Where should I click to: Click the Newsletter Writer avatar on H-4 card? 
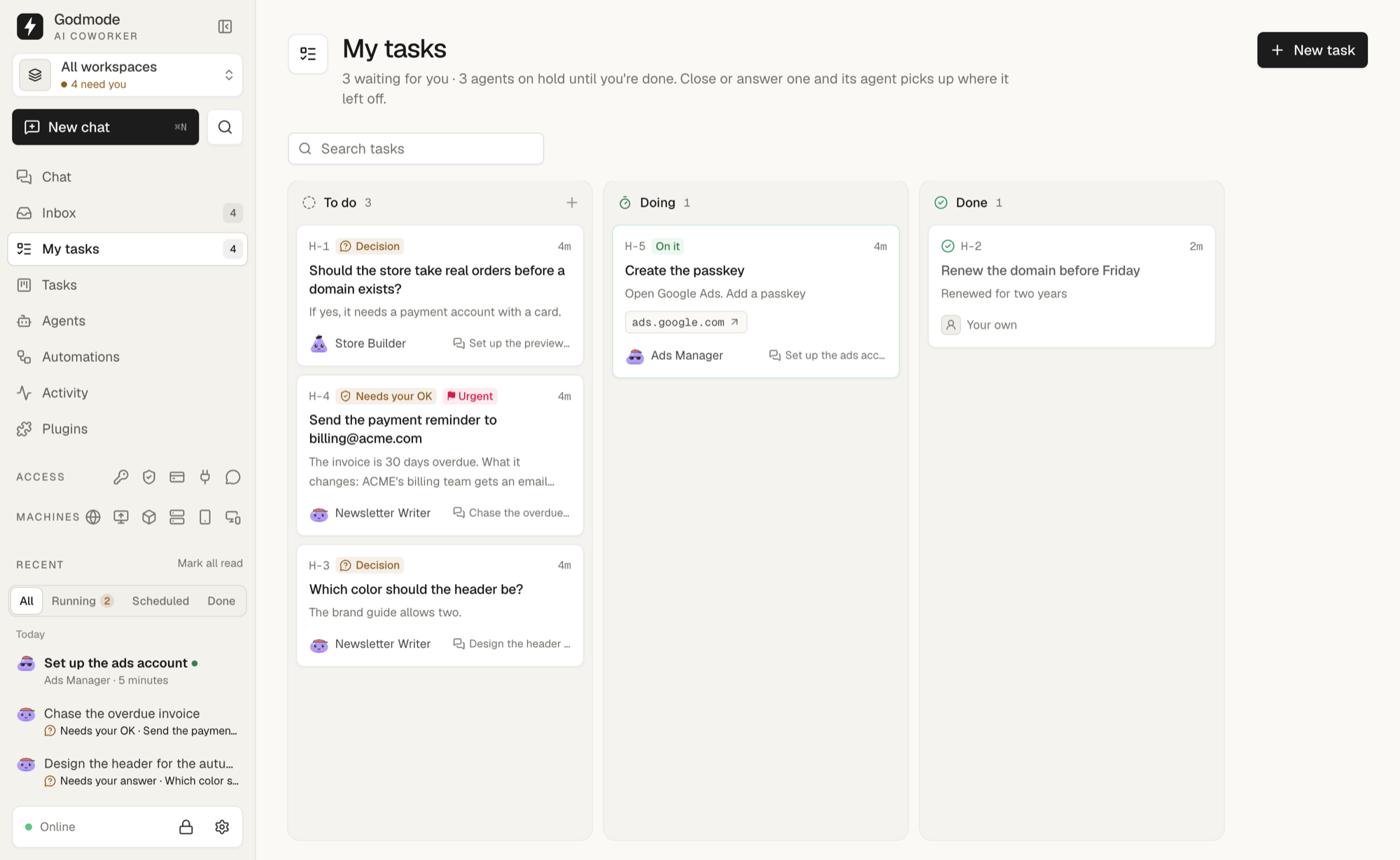[319, 513]
